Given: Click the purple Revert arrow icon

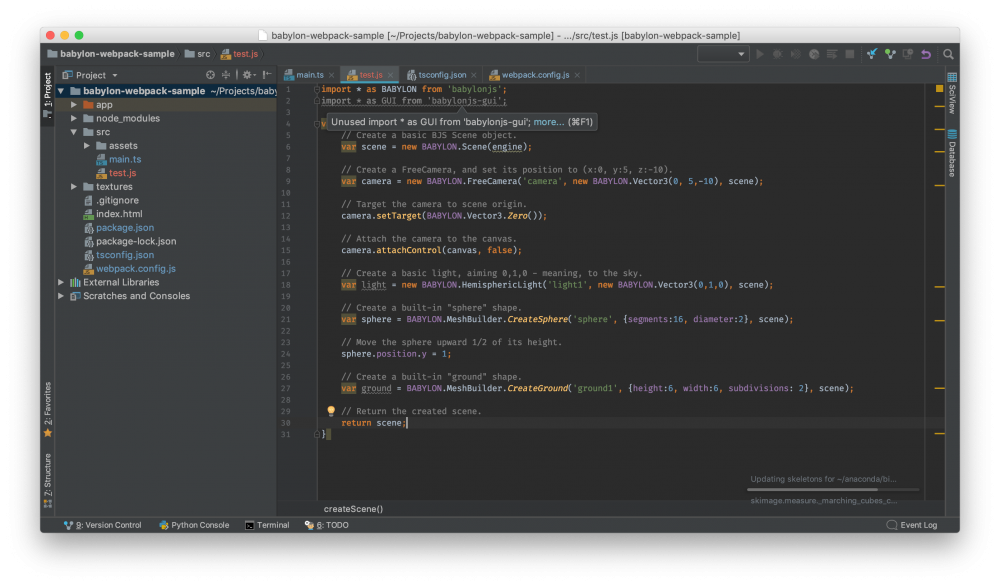Looking at the screenshot, I should 926,54.
